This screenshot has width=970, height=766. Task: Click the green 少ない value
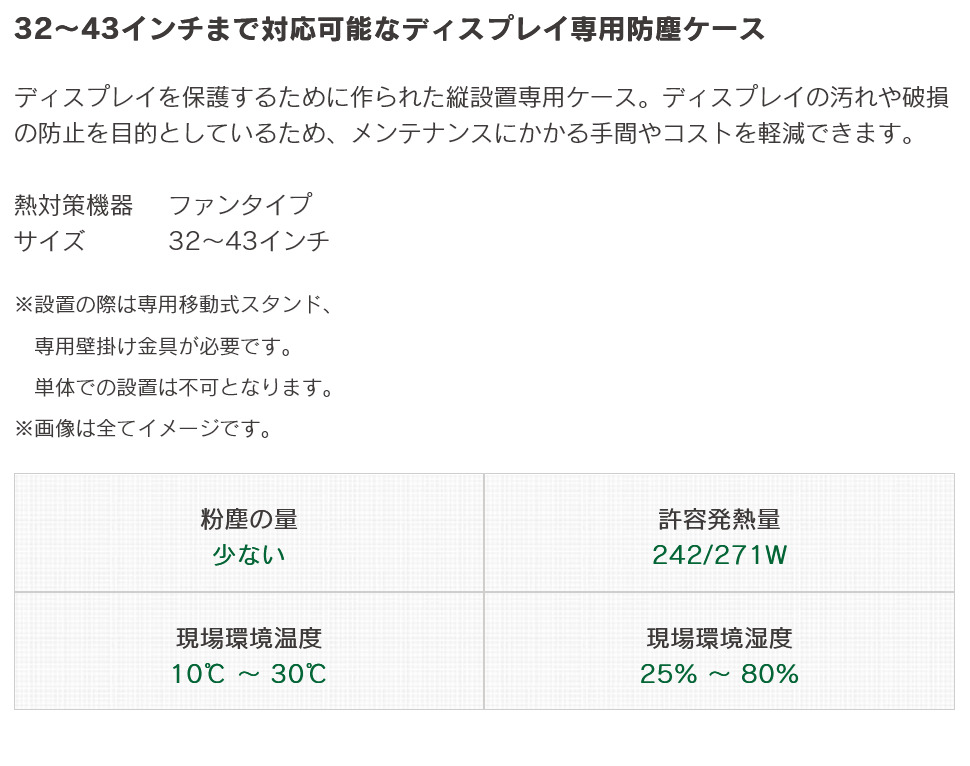point(249,555)
